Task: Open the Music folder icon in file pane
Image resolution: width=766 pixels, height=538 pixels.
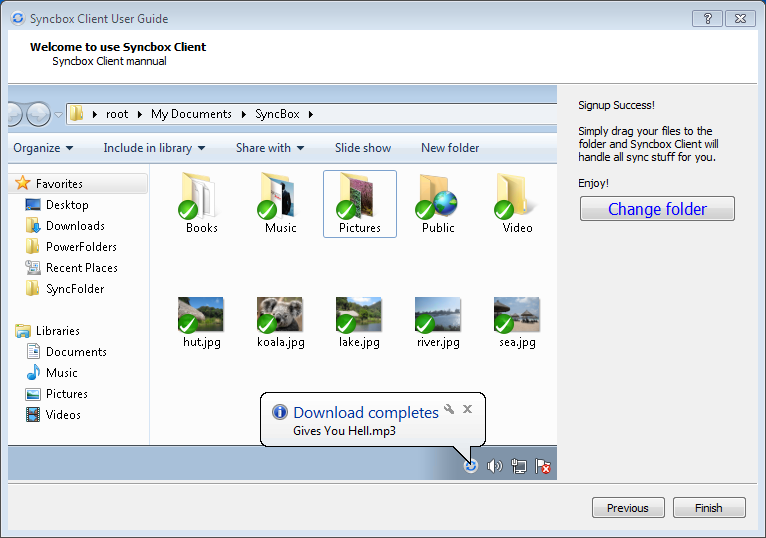Action: [279, 202]
